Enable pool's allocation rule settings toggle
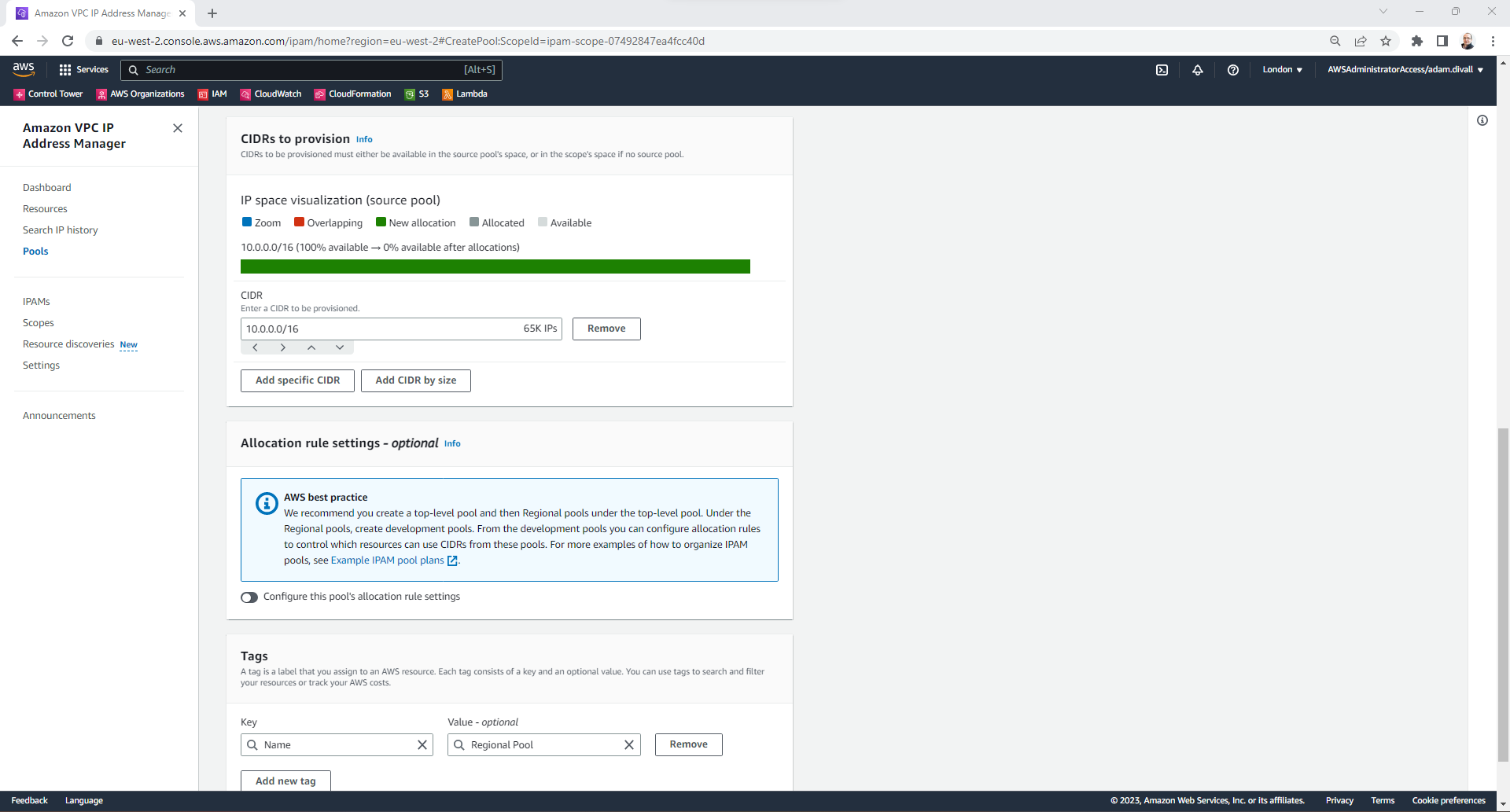The image size is (1510, 812). 249,597
